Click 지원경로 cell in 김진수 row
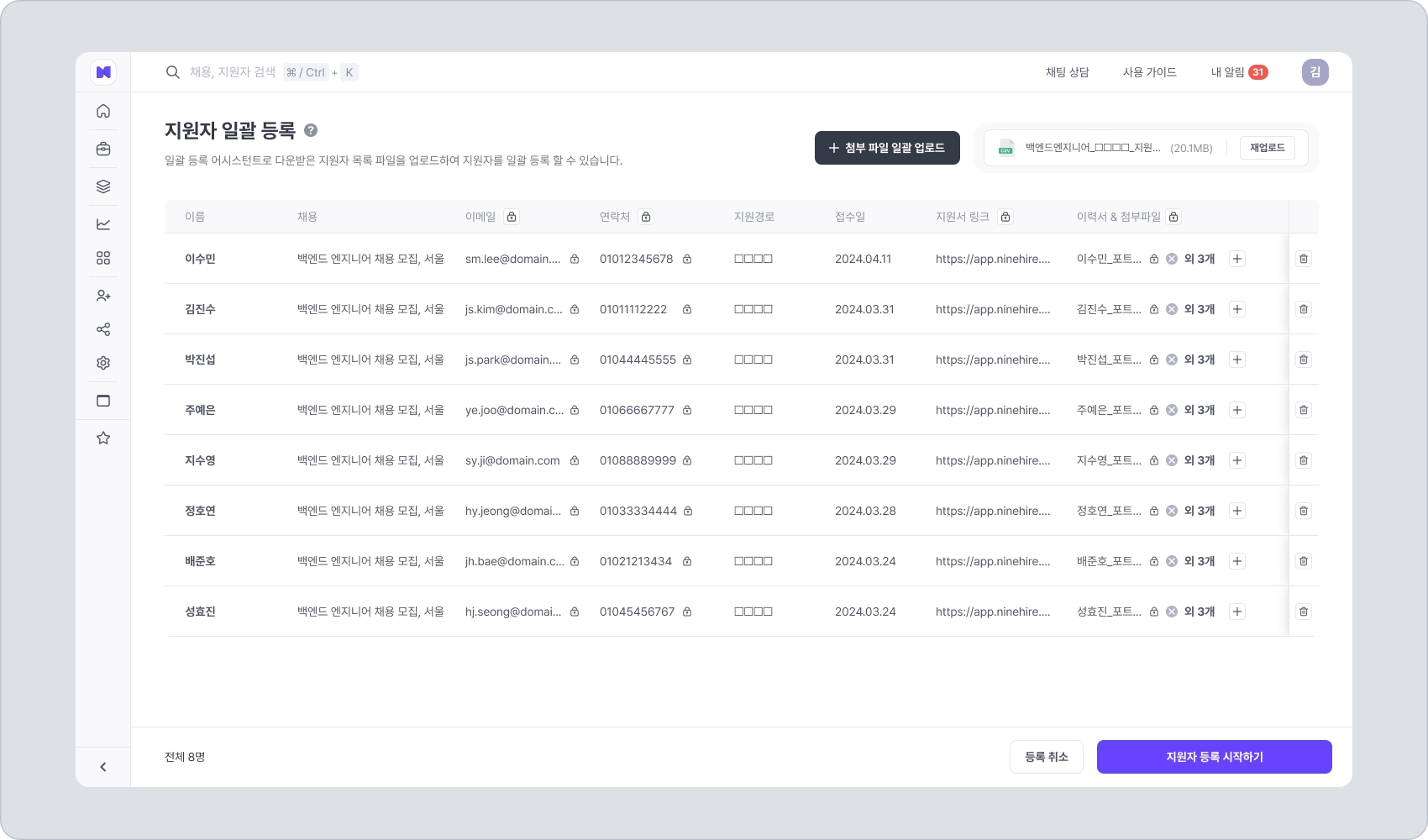The height and width of the screenshot is (840, 1428). pyautogui.click(x=753, y=309)
